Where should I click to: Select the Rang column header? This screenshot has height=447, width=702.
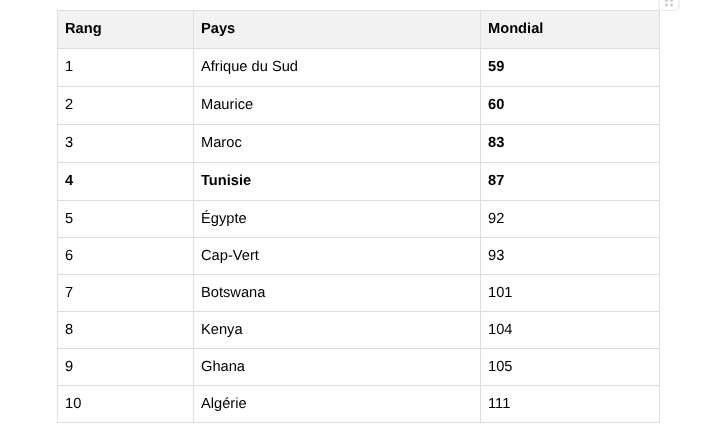point(83,29)
